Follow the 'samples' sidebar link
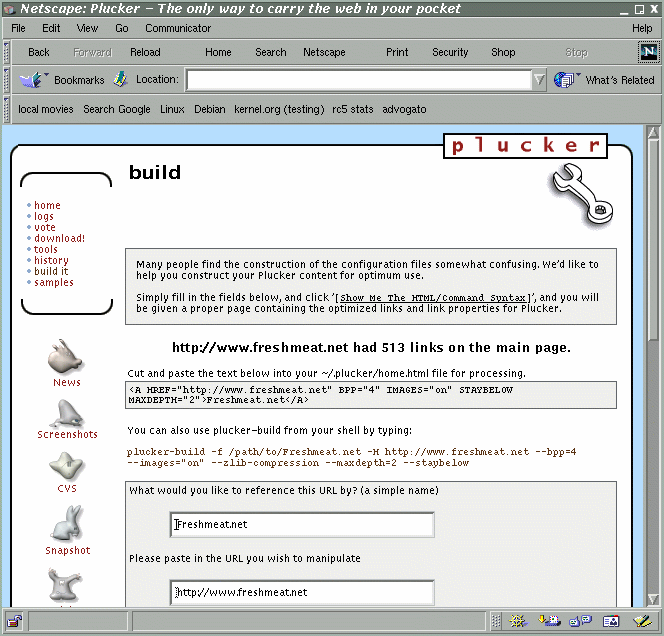Screen dimensions: 664x636 [54, 282]
